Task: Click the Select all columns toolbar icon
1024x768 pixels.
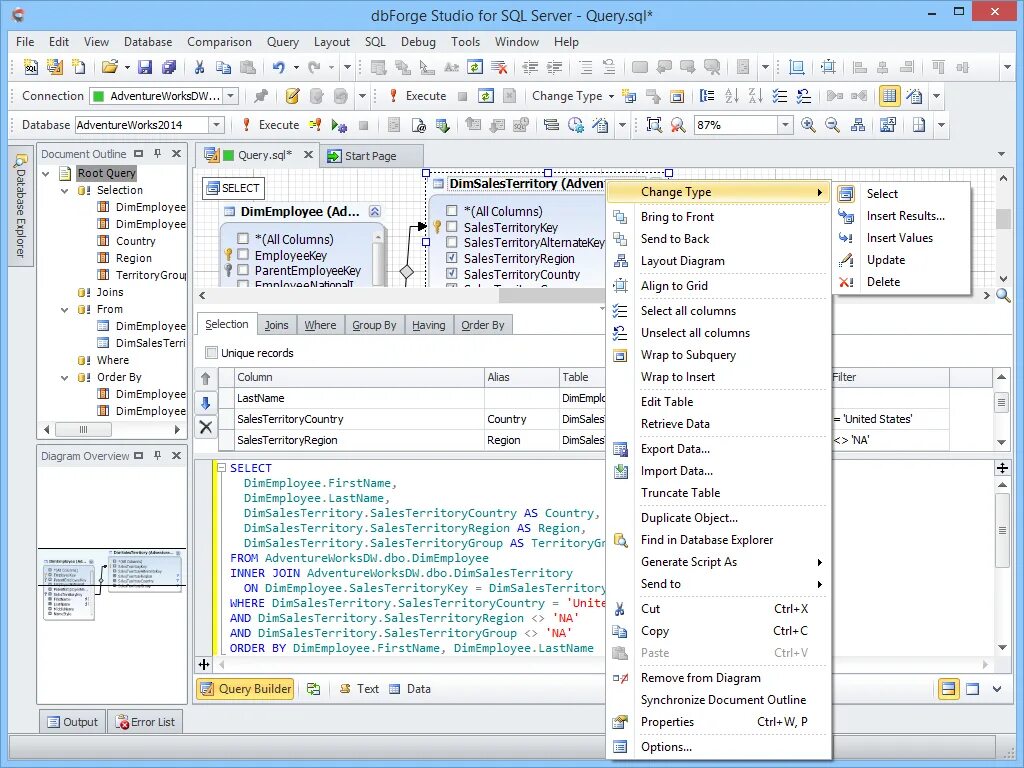Action: pos(780,96)
